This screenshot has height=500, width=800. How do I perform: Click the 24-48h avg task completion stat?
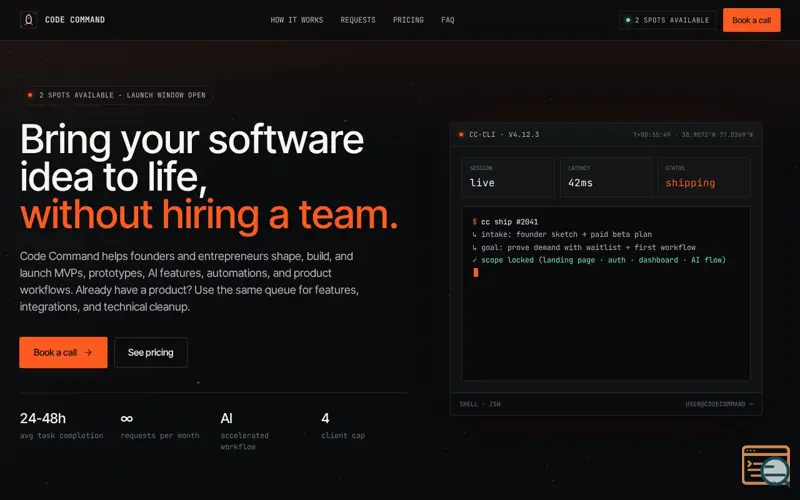pyautogui.click(x=61, y=426)
